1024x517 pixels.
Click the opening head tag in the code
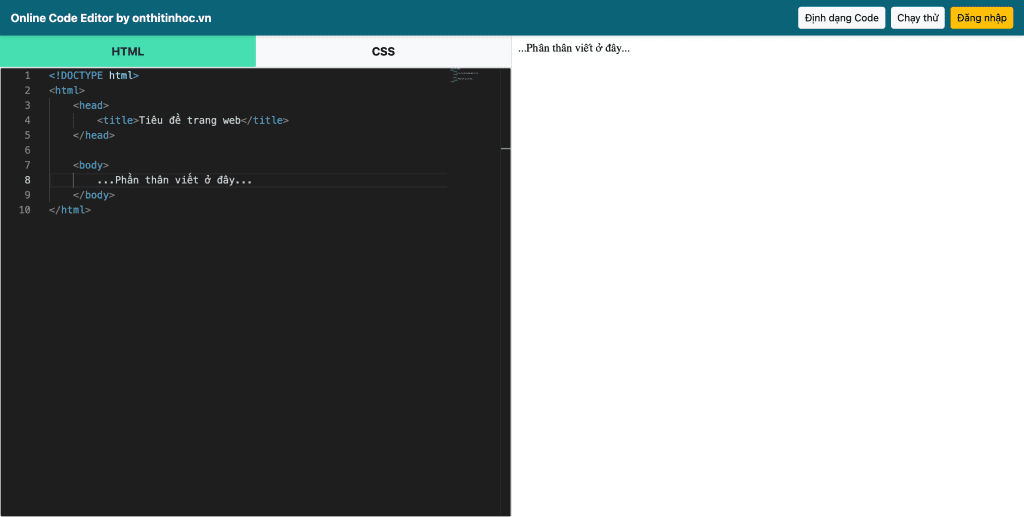click(x=91, y=105)
